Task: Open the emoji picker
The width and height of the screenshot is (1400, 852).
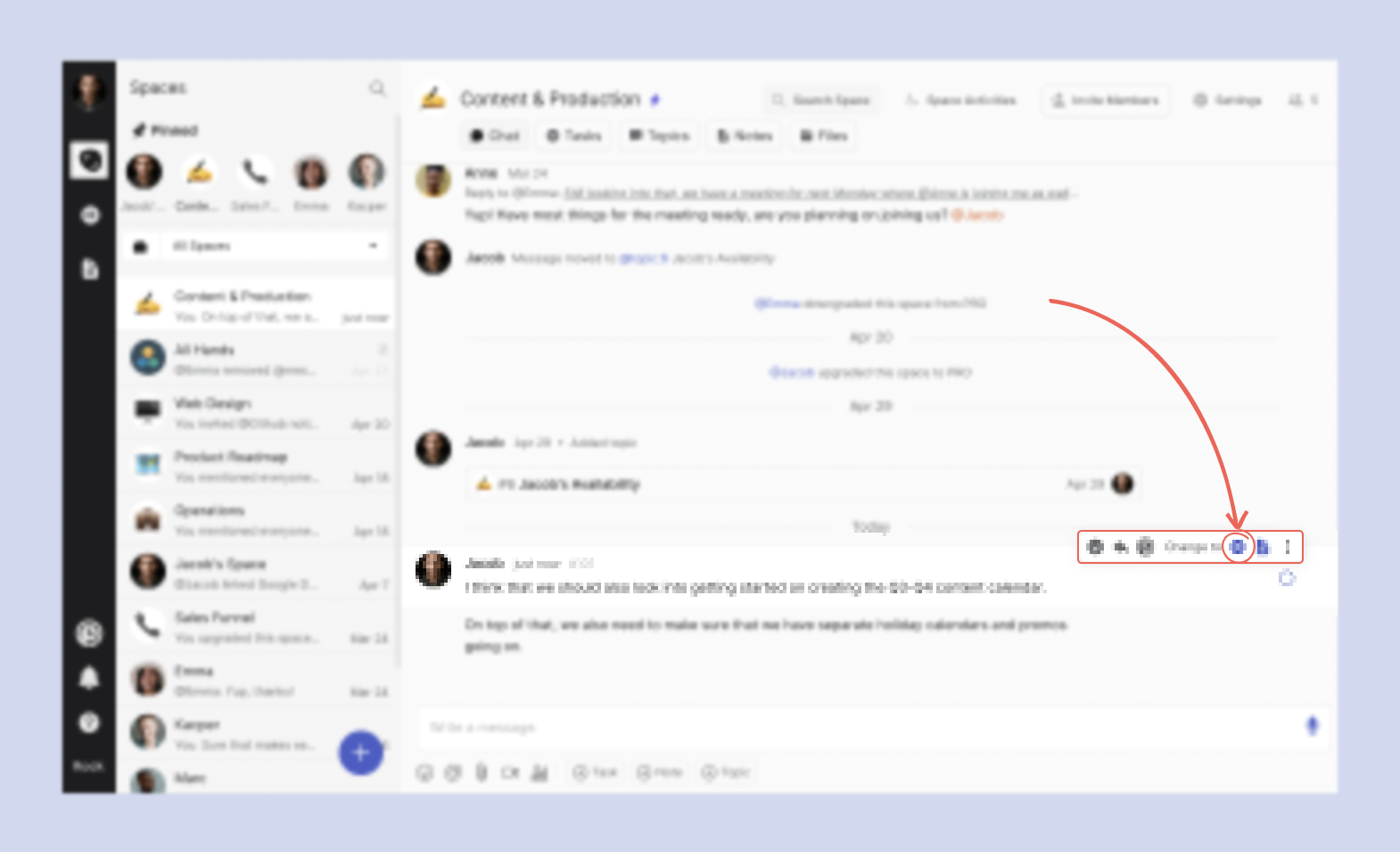Action: click(x=424, y=773)
